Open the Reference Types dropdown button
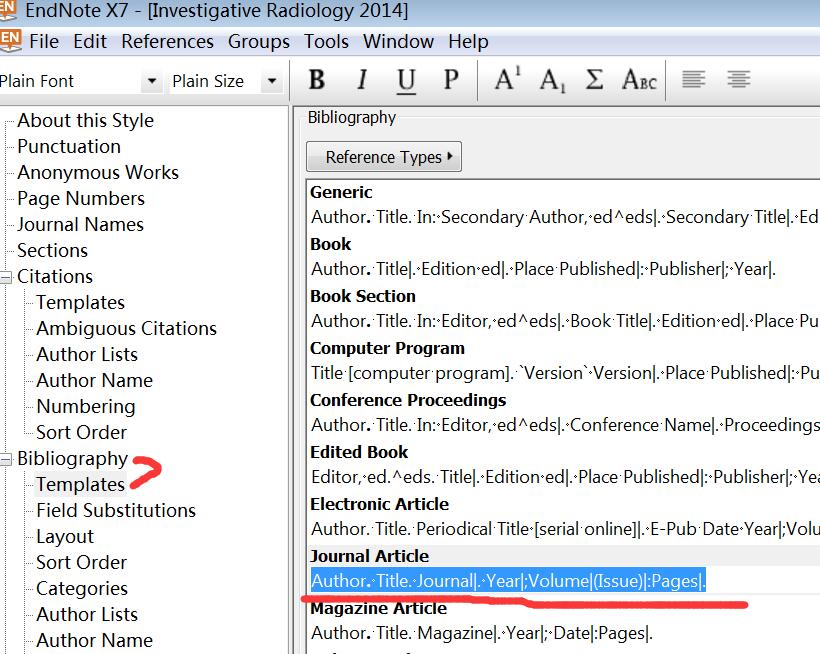 pos(384,157)
